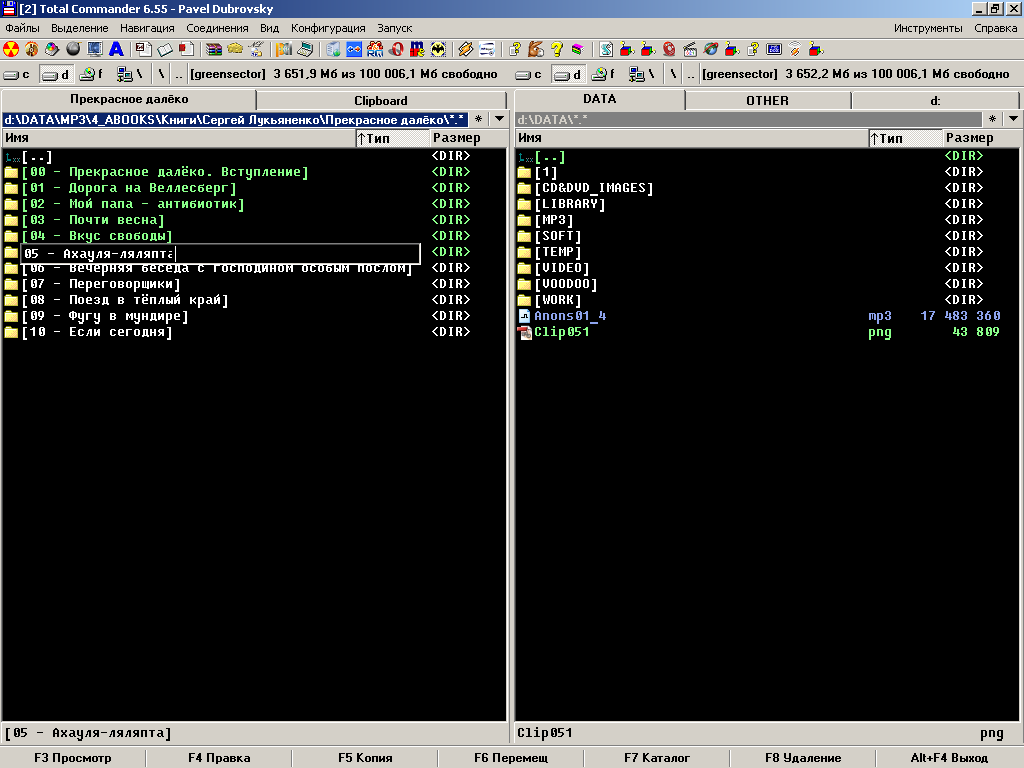Click F5 Копия button
This screenshot has width=1024, height=768.
[365, 758]
